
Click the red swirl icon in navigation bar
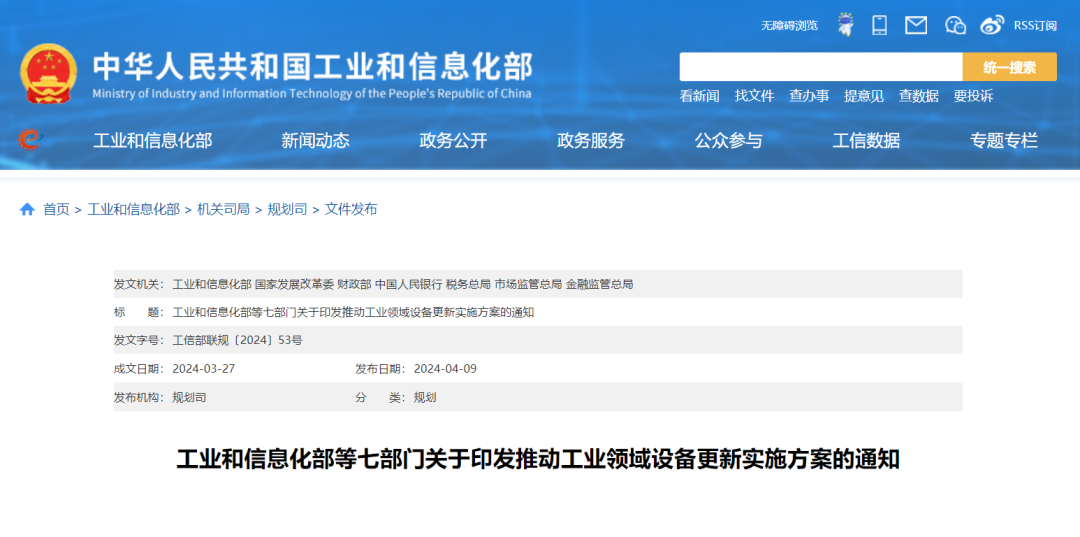30,140
